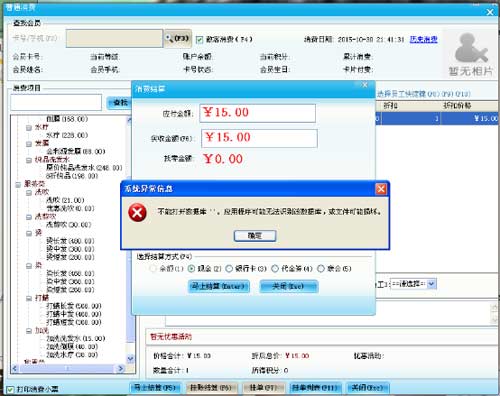The image size is (500, 396).
Task: Click the 应付金额 amount field
Action: click(258, 113)
